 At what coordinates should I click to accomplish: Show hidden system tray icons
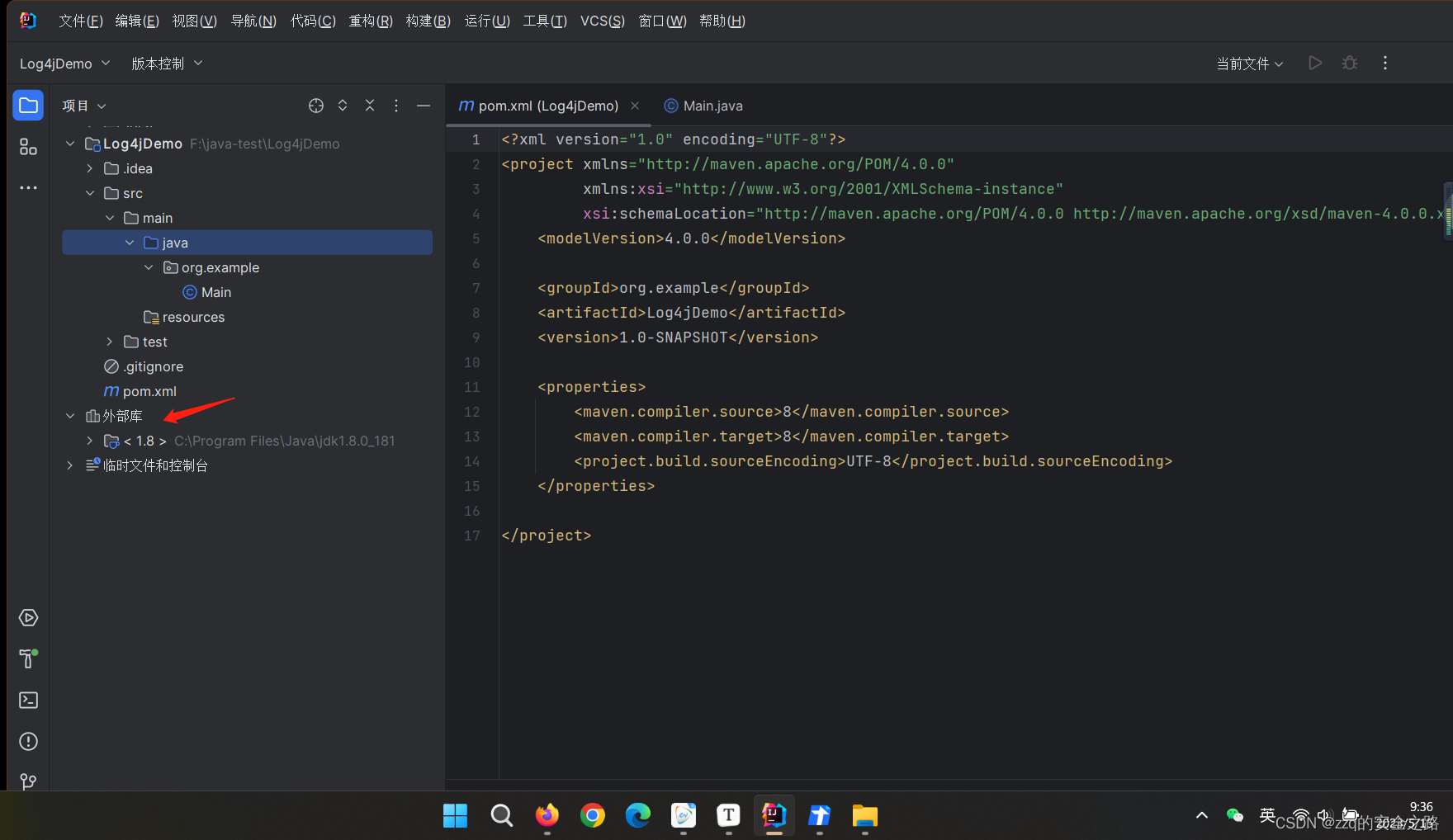pos(1202,815)
